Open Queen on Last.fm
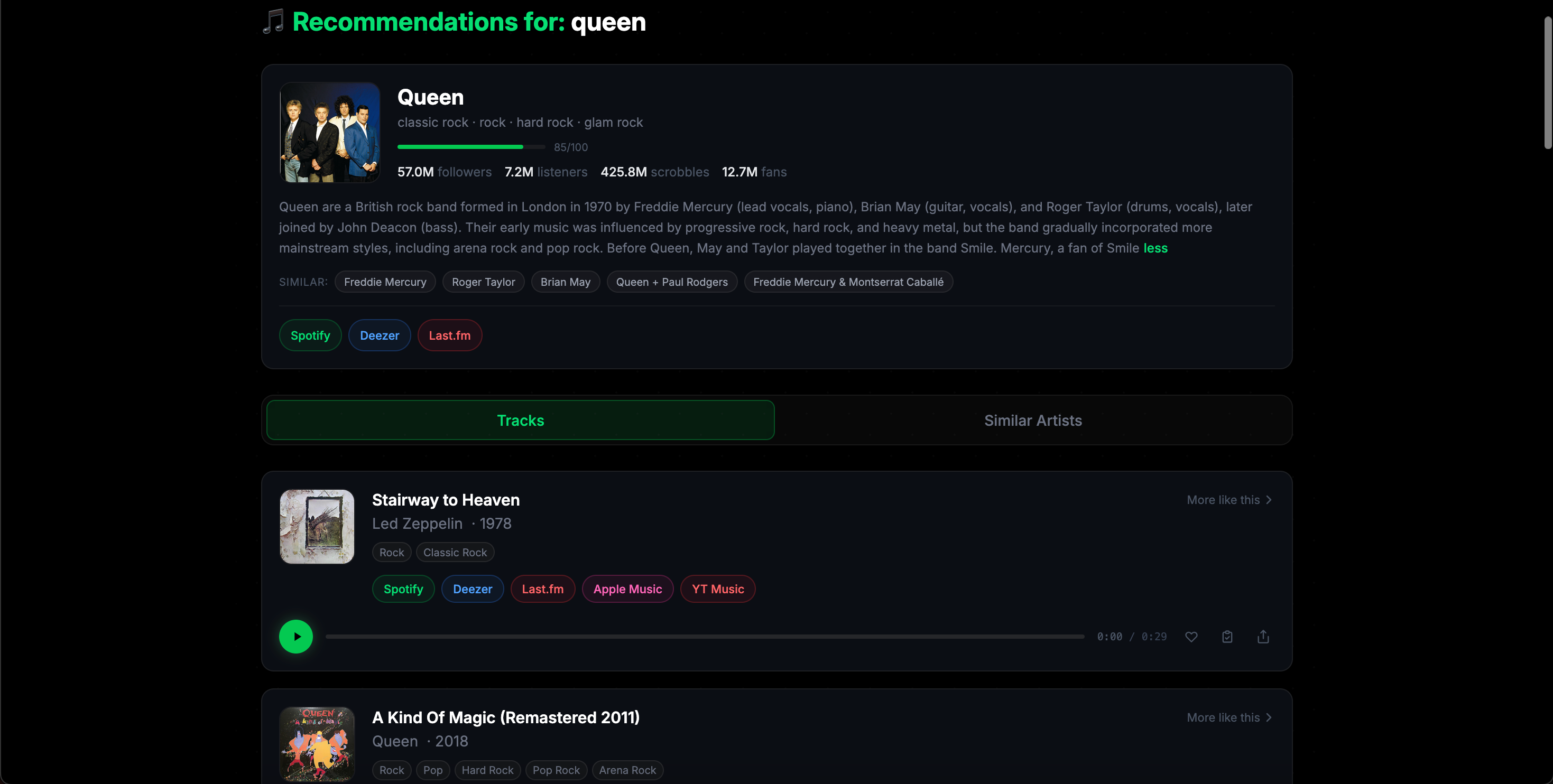The height and width of the screenshot is (784, 1553). [x=449, y=335]
